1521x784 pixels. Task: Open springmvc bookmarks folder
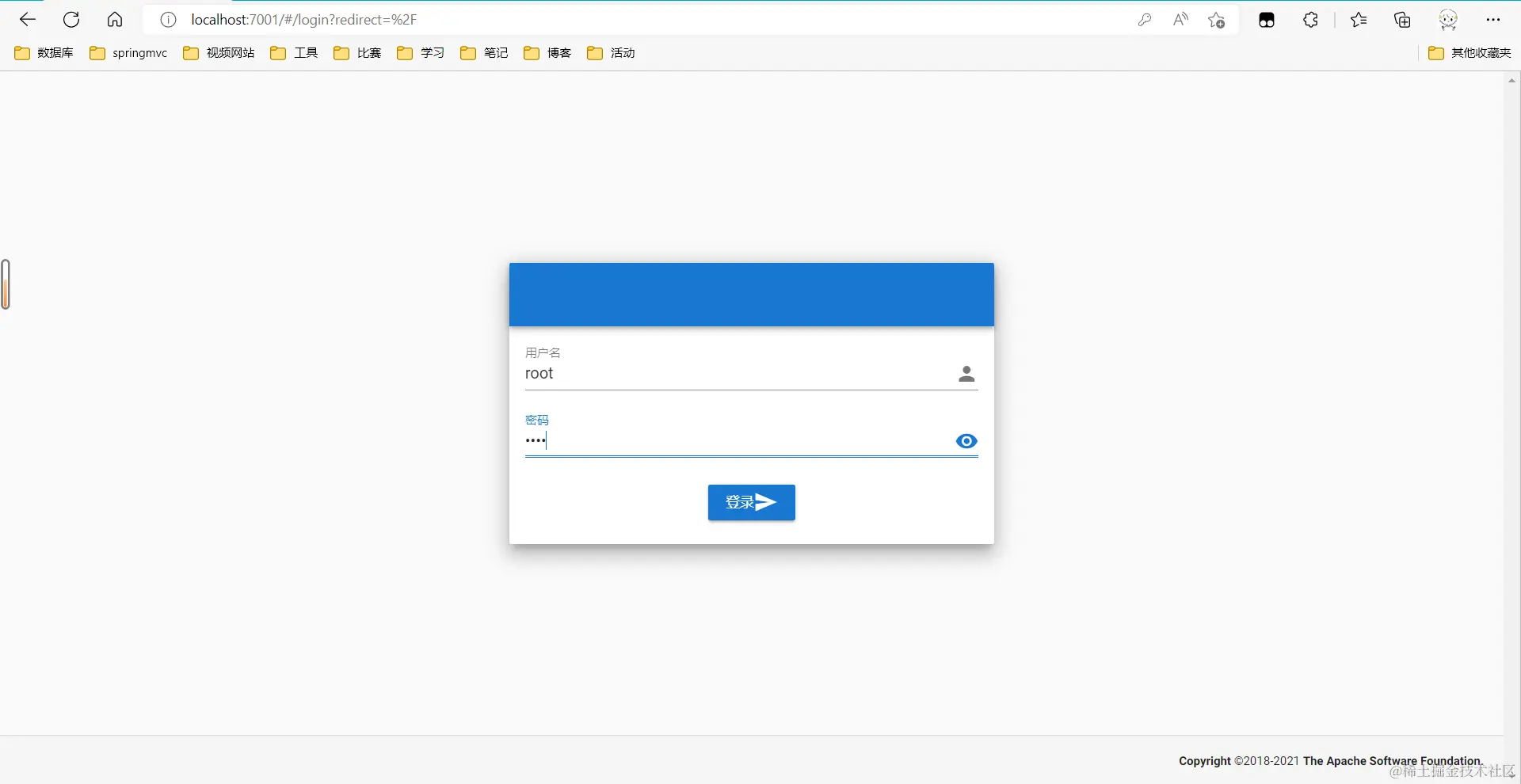coord(129,53)
